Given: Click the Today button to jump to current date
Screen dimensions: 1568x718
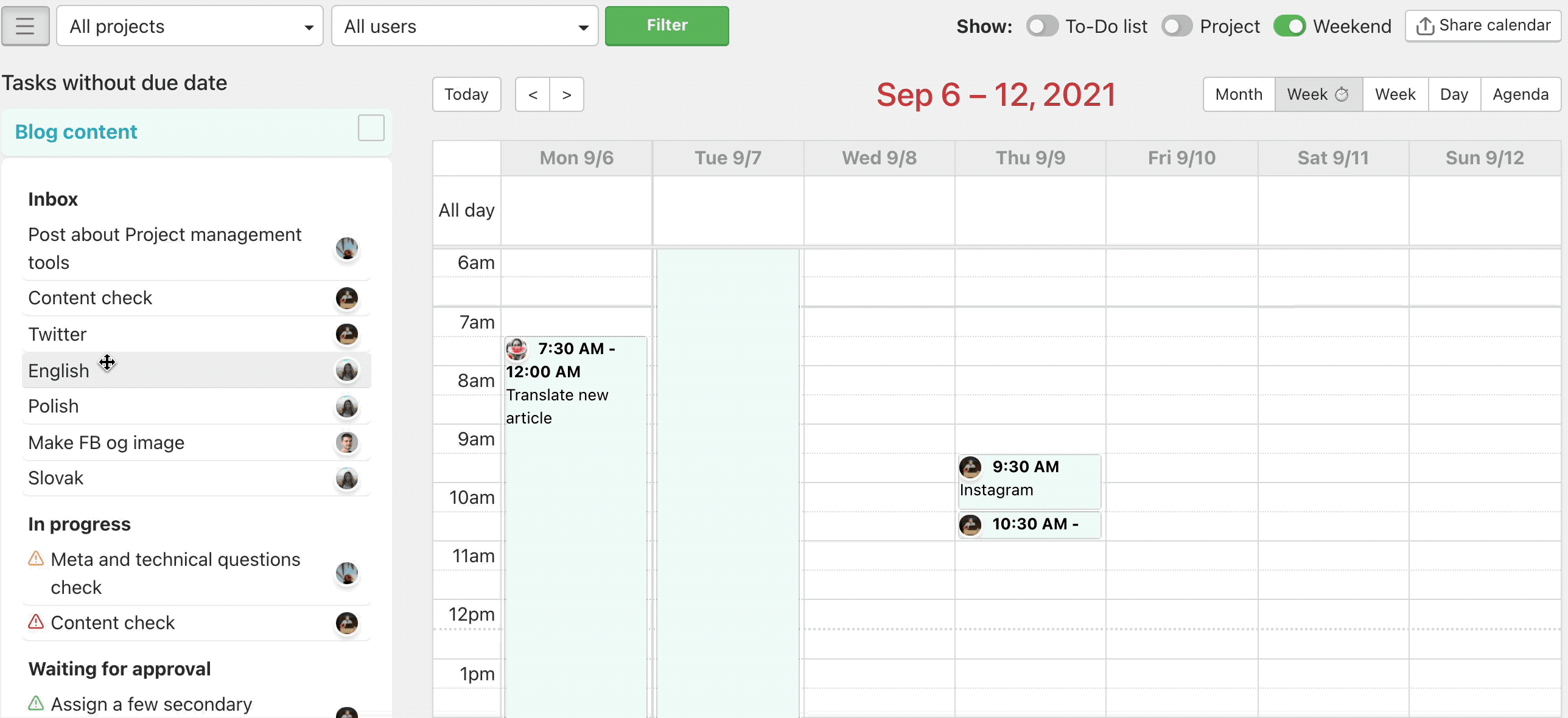Looking at the screenshot, I should point(467,94).
